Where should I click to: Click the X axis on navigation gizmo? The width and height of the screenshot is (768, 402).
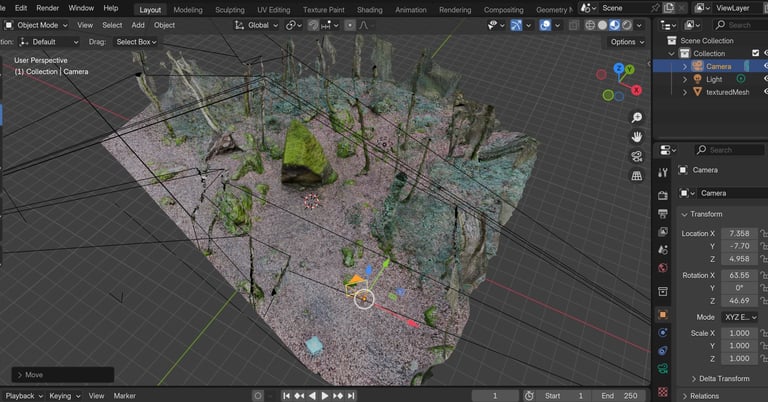coord(636,90)
